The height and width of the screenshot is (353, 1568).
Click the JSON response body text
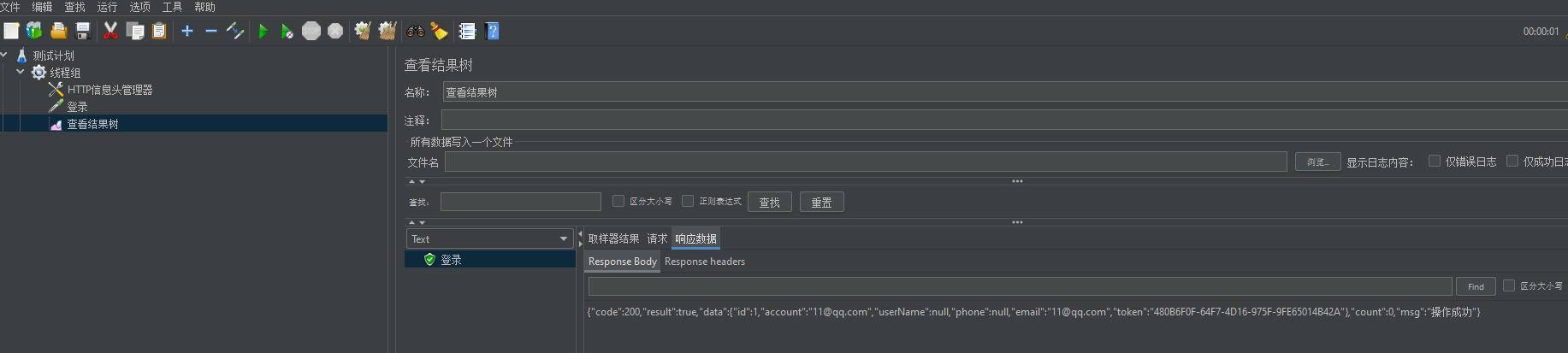1033,312
